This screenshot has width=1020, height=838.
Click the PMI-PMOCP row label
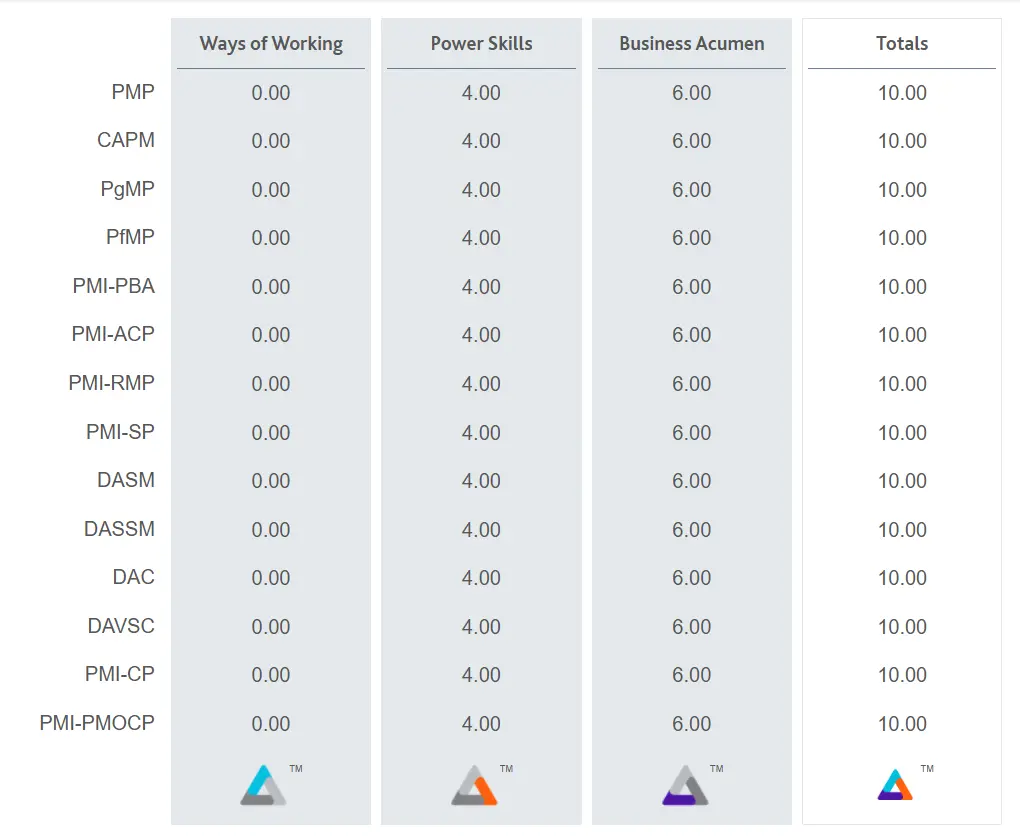point(97,724)
